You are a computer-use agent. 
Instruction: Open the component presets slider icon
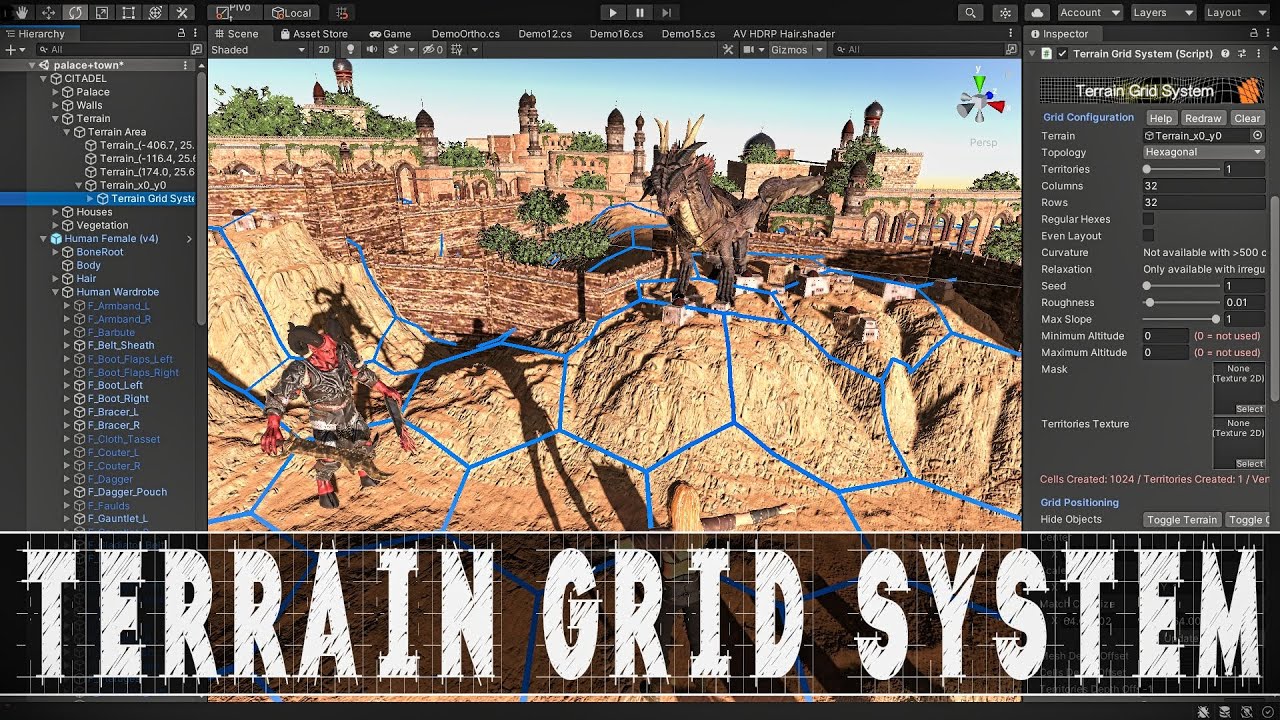coord(1242,54)
